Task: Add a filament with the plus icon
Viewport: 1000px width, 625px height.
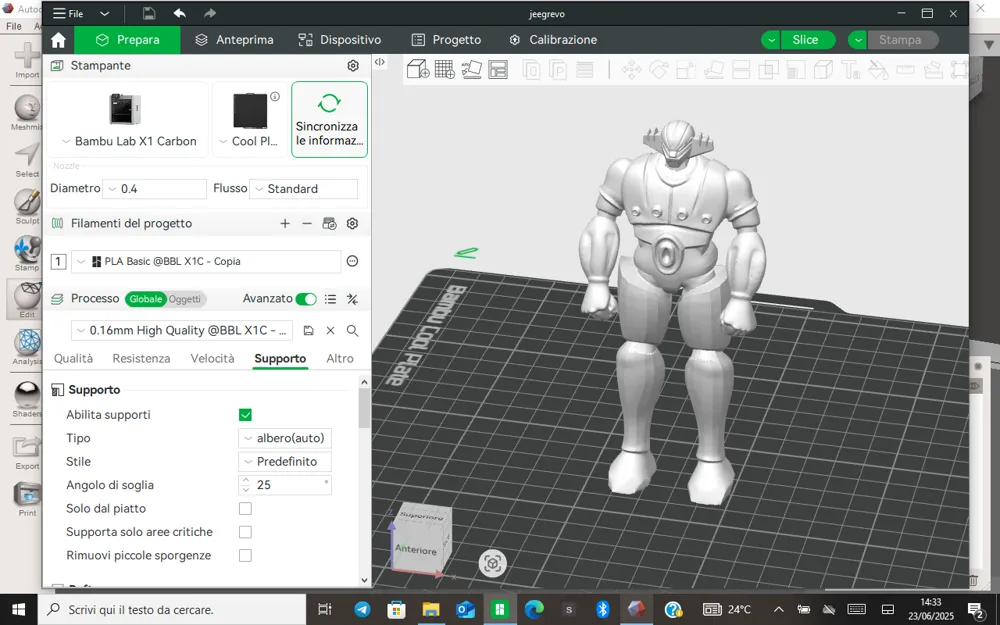Action: tap(285, 223)
